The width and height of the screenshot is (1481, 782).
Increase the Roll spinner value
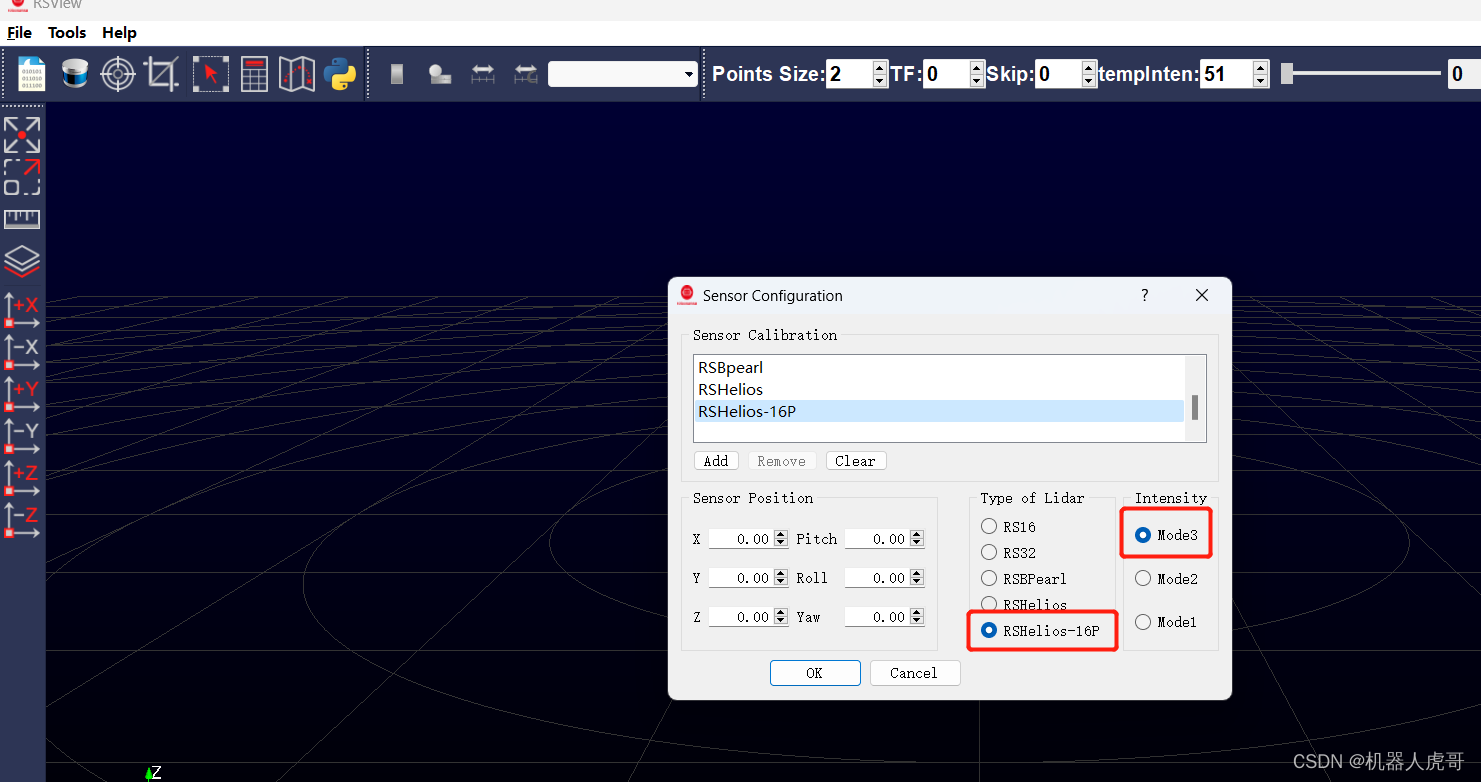pyautogui.click(x=917, y=574)
